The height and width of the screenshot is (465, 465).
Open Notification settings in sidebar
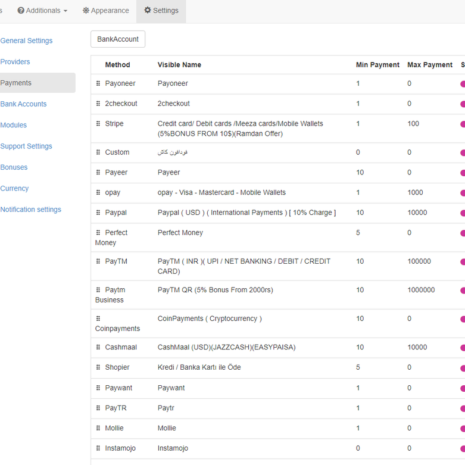[31, 210]
